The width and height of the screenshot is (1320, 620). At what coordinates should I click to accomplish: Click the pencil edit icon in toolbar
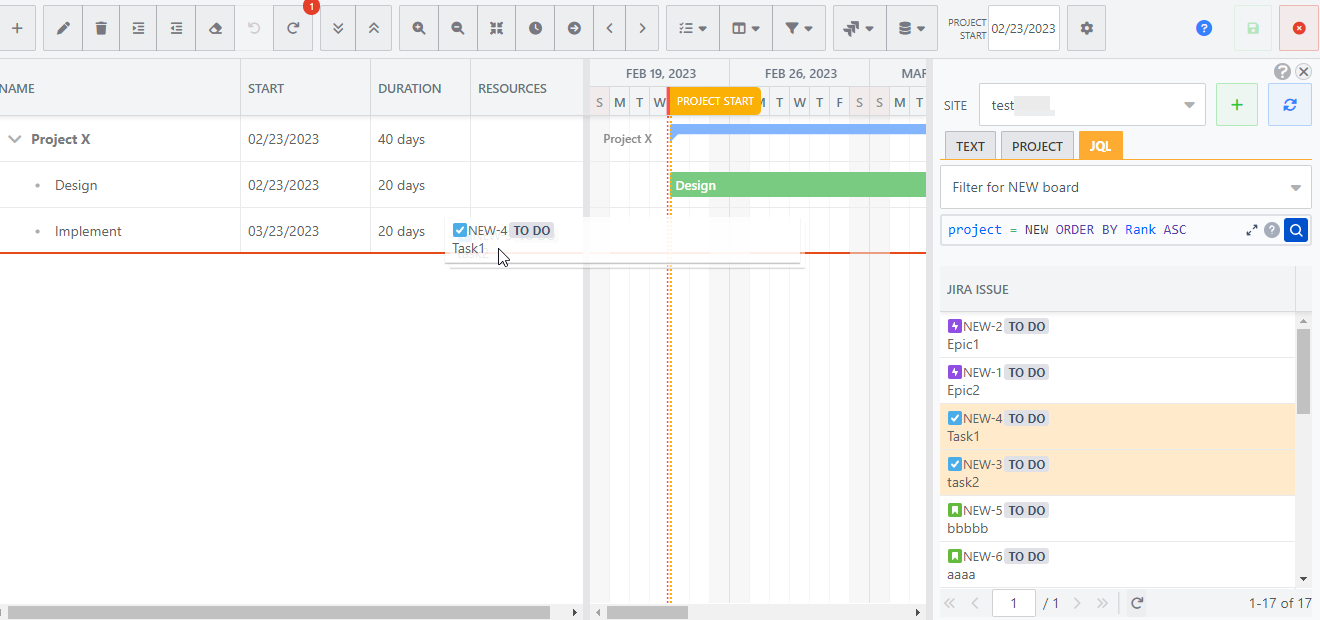tap(63, 29)
